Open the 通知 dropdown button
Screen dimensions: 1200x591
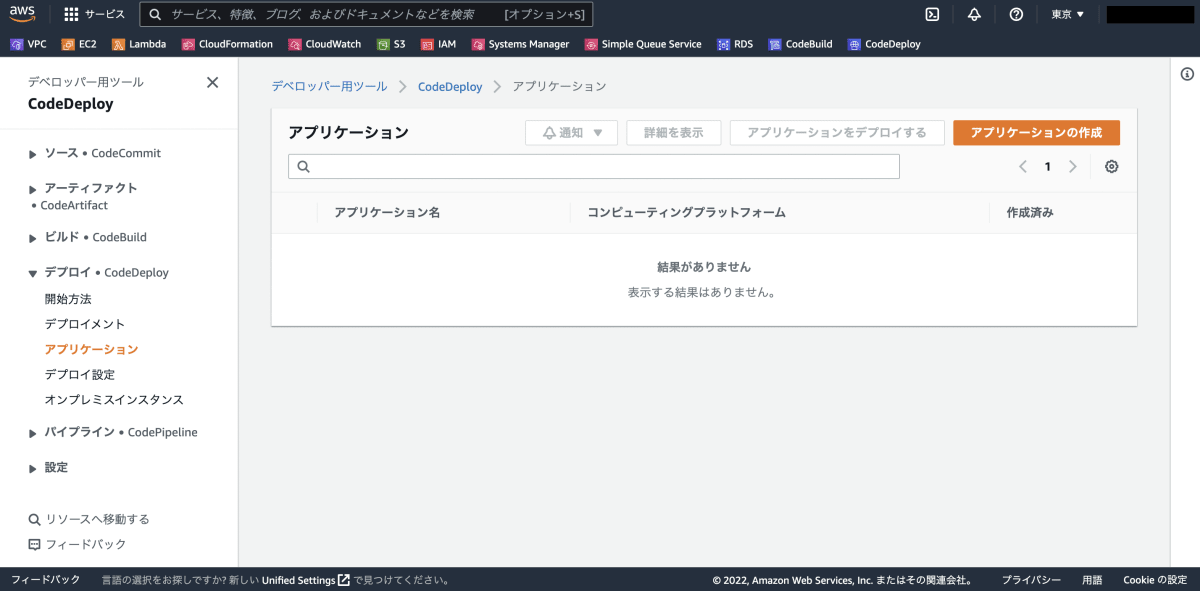571,133
